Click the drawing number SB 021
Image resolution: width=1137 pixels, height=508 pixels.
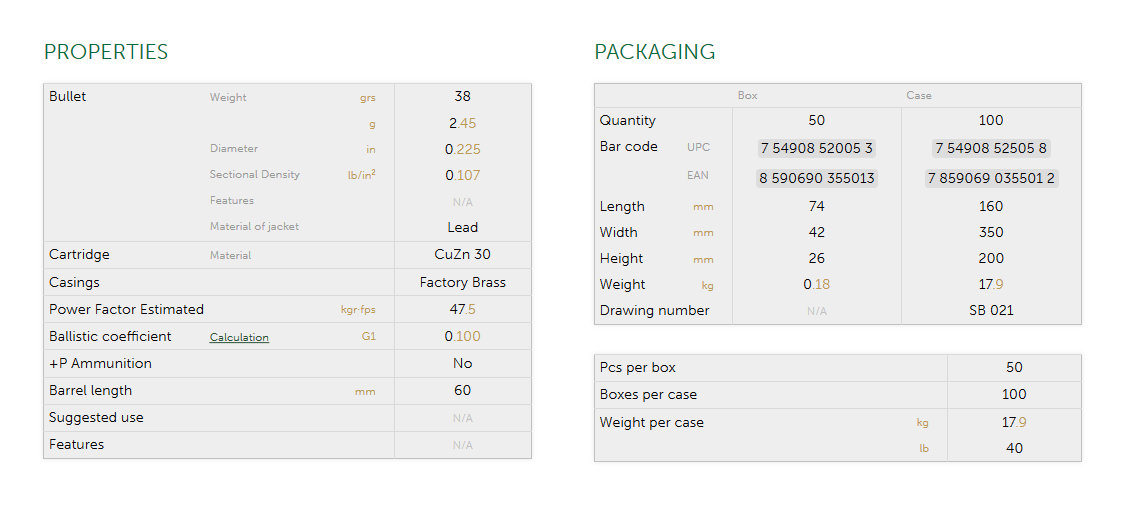pyautogui.click(x=991, y=310)
